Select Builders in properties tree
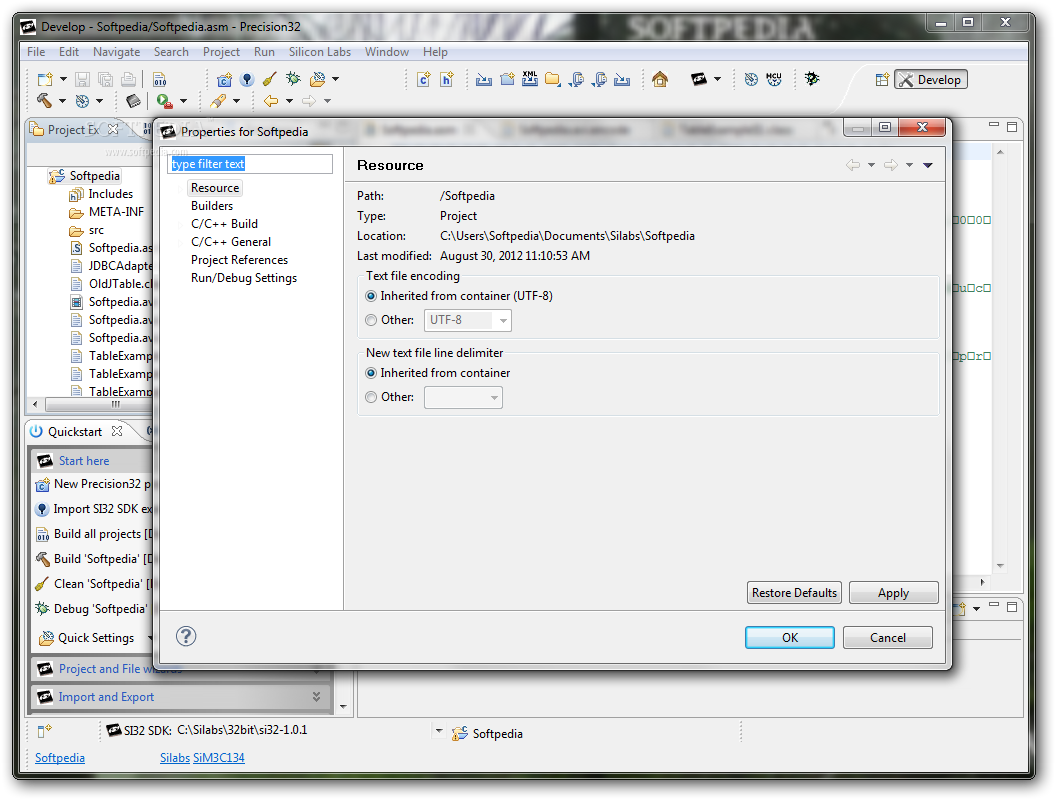The width and height of the screenshot is (1056, 800). pyautogui.click(x=211, y=206)
